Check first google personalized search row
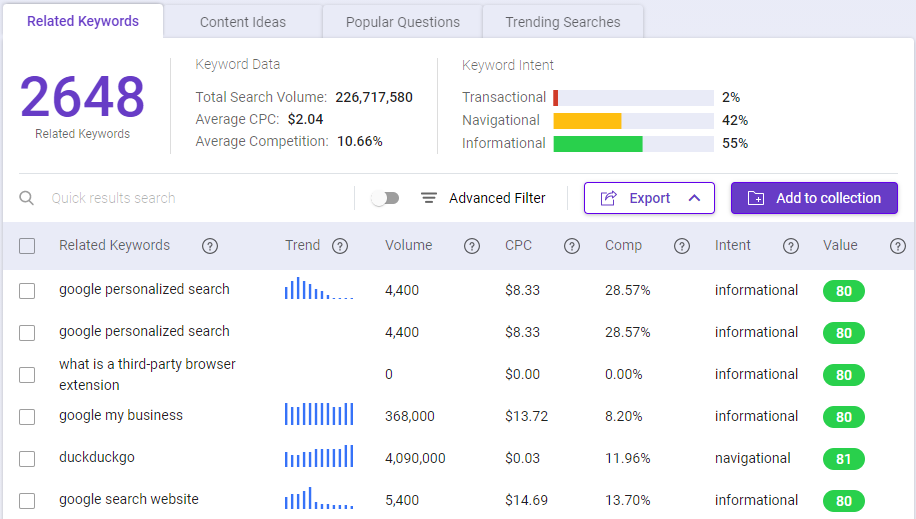This screenshot has height=519, width=916. tap(27, 290)
